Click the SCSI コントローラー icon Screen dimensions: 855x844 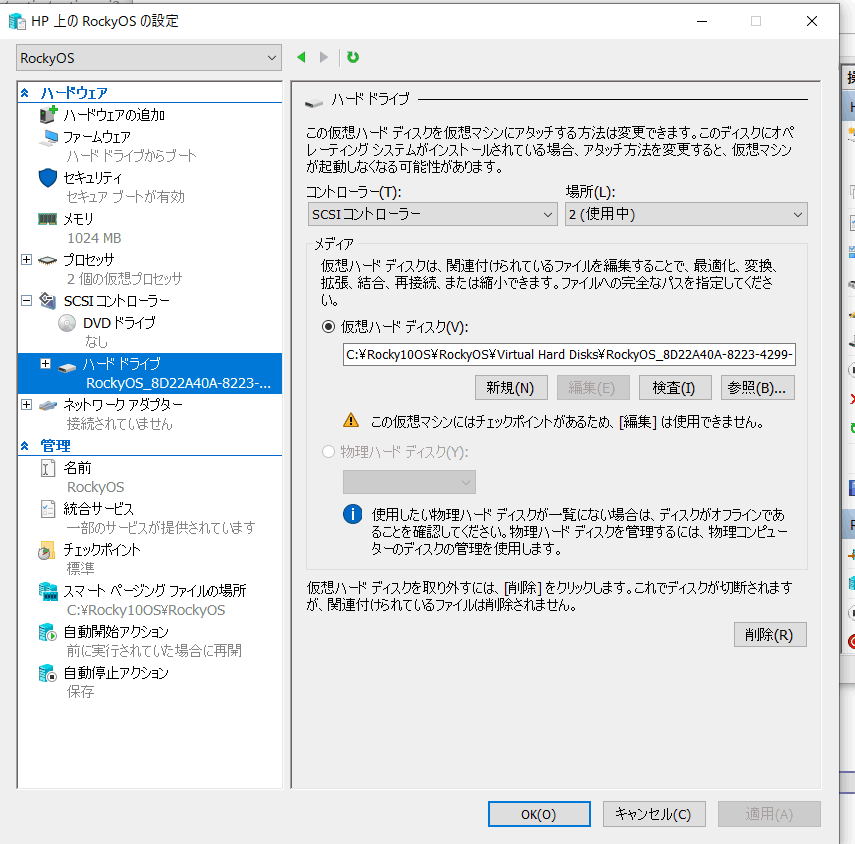(48, 300)
